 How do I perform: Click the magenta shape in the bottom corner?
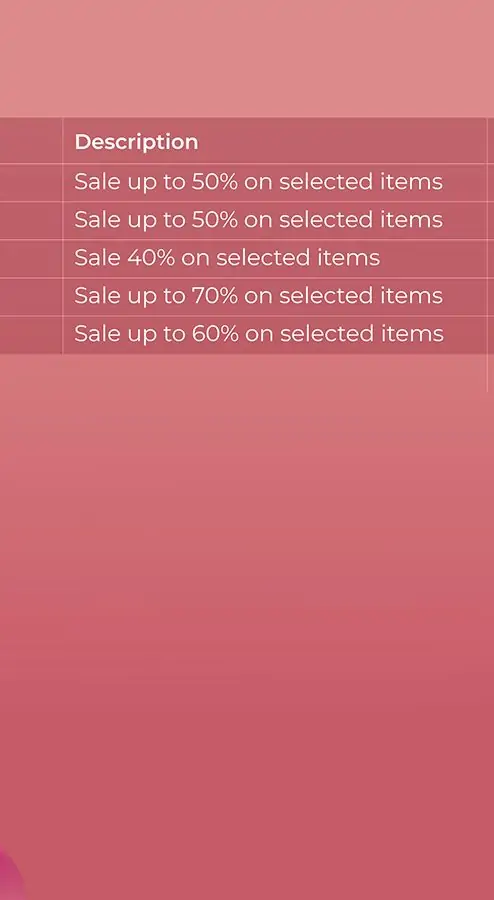coord(9,876)
